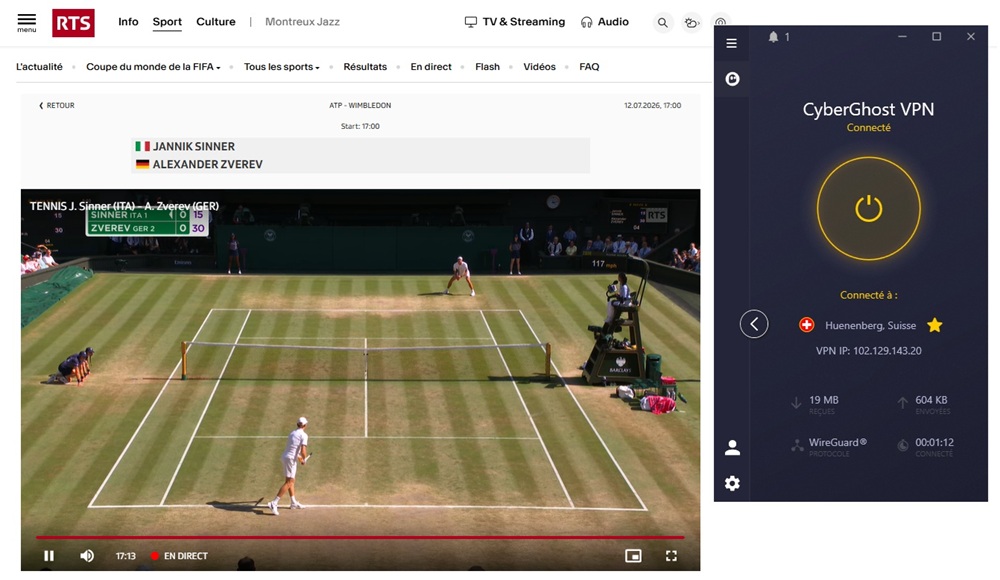Select Jannik Sinner player name
Screen dimensions: 1000x580
click(194, 146)
